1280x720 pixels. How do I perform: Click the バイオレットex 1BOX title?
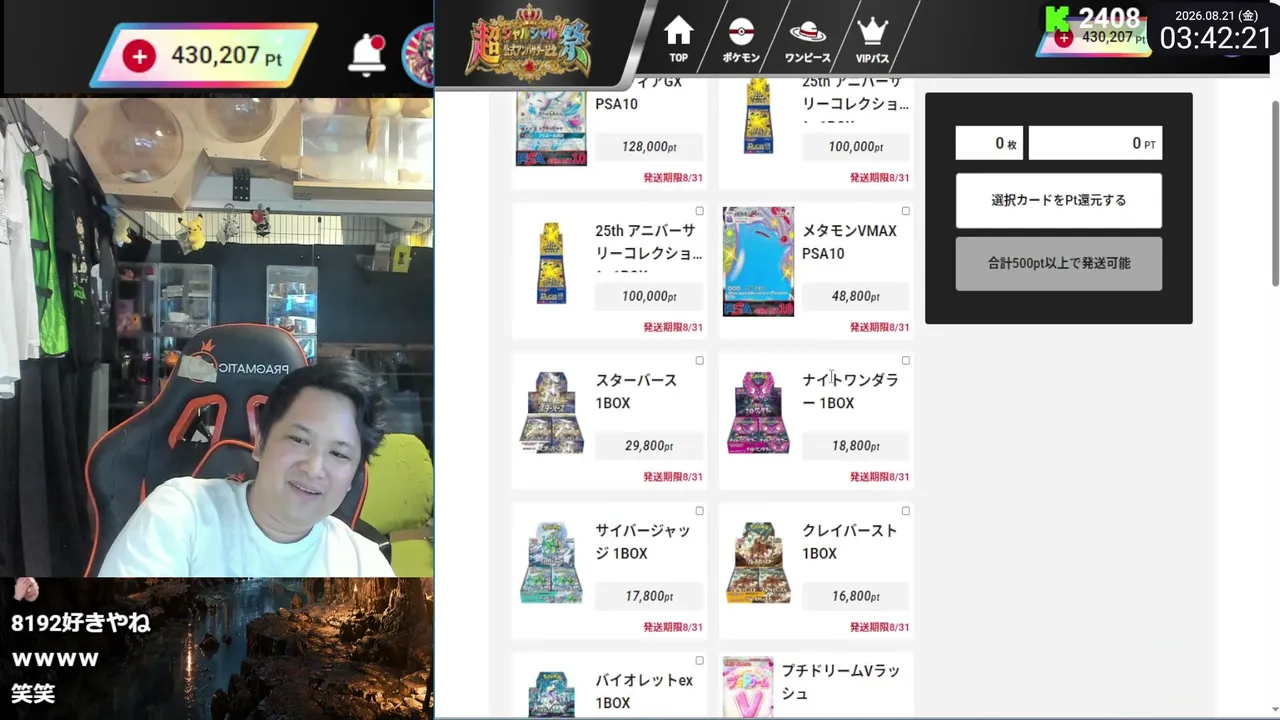[x=644, y=692]
